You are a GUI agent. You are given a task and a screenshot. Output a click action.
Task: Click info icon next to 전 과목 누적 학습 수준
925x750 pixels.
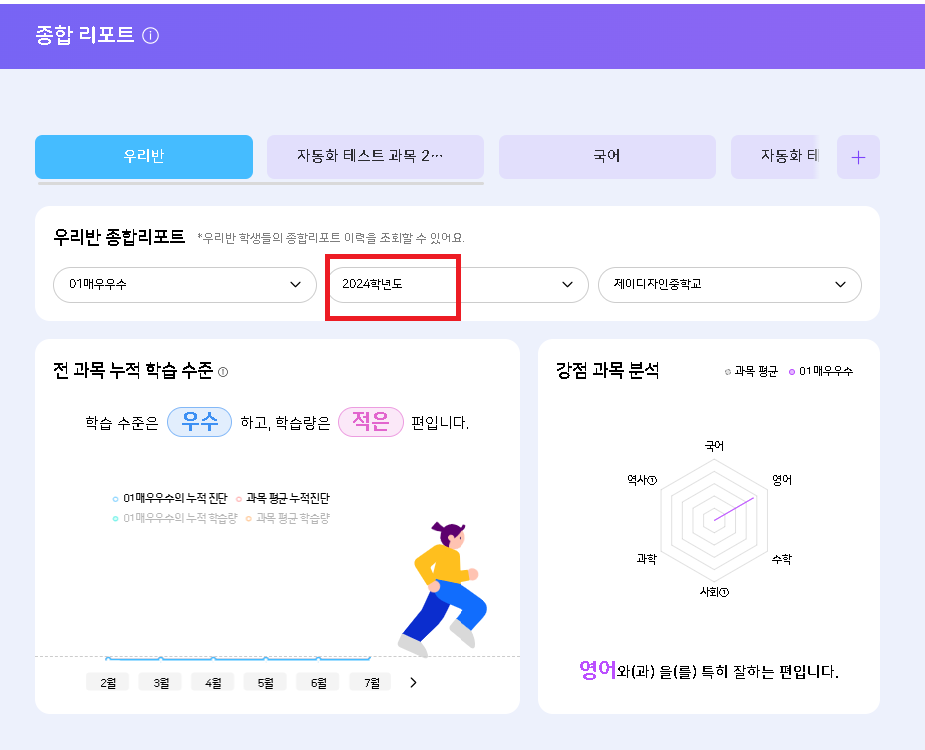(x=223, y=372)
